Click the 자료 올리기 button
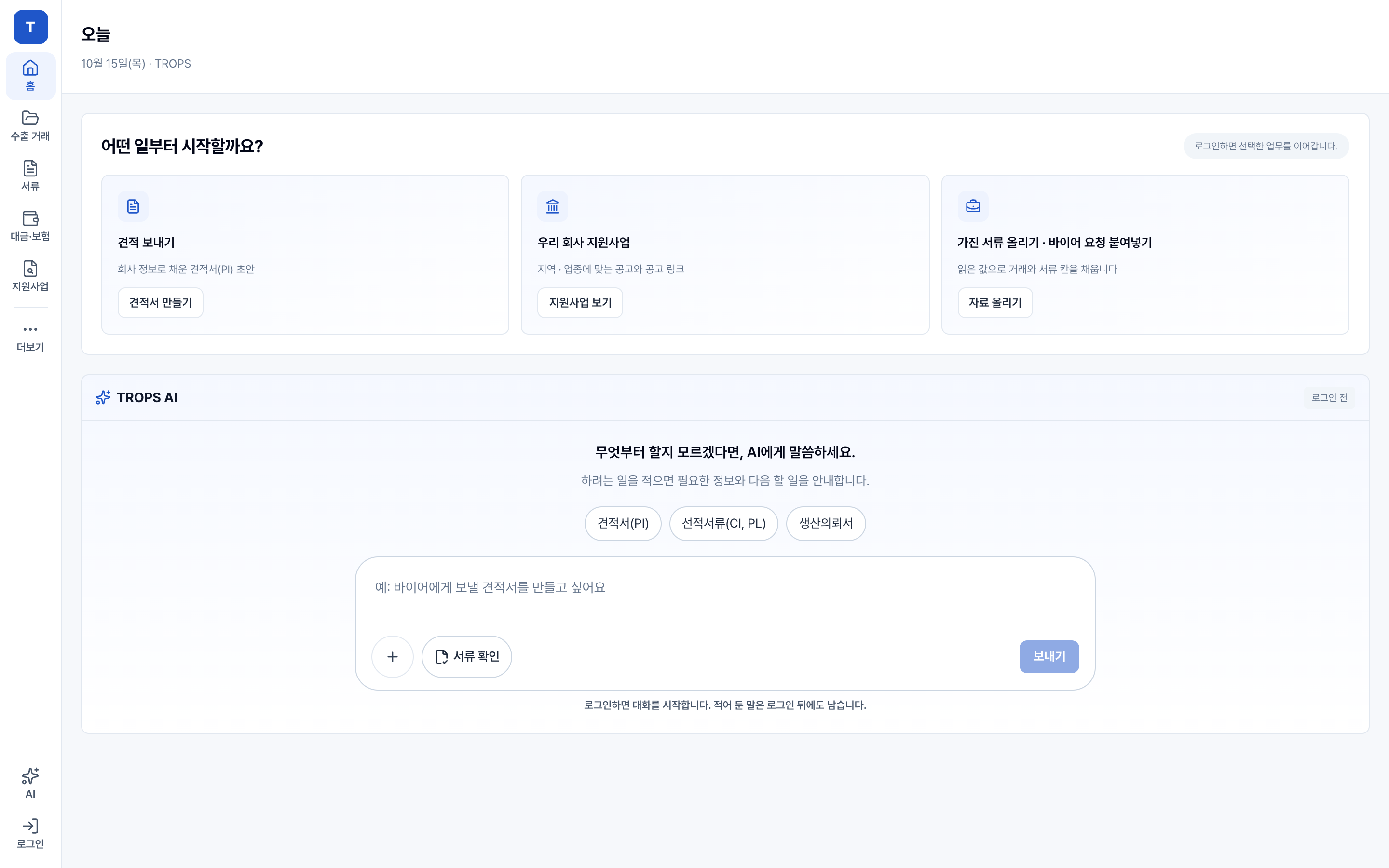This screenshot has height=868, width=1389. click(x=995, y=302)
